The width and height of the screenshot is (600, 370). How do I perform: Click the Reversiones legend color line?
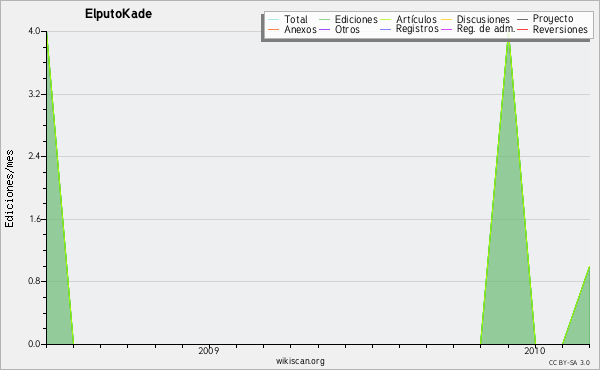pos(522,29)
